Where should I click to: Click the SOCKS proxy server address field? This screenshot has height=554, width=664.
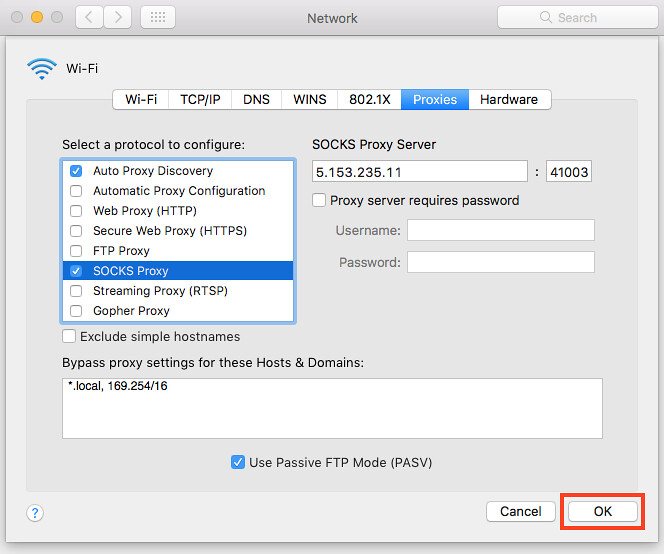tap(420, 171)
